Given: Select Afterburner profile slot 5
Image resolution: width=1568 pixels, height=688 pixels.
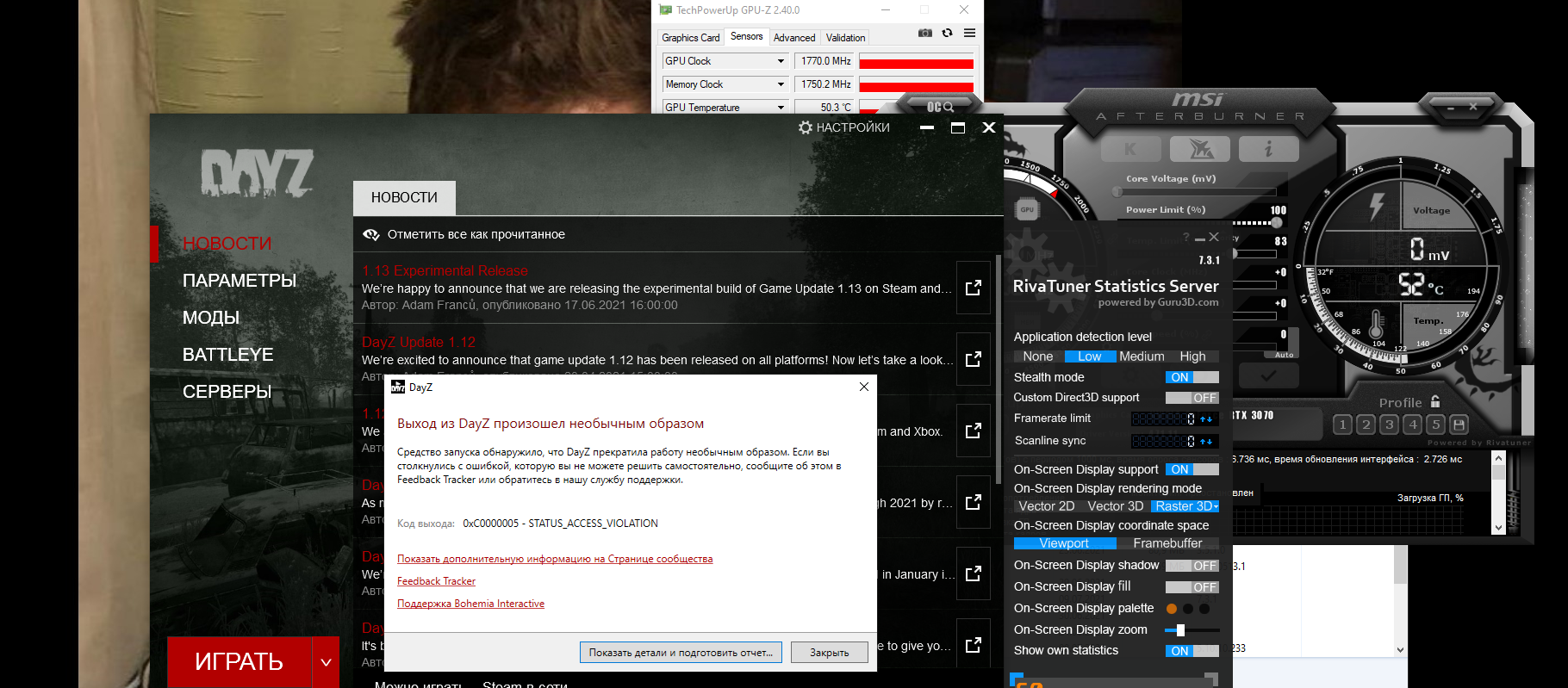Looking at the screenshot, I should coord(1435,425).
